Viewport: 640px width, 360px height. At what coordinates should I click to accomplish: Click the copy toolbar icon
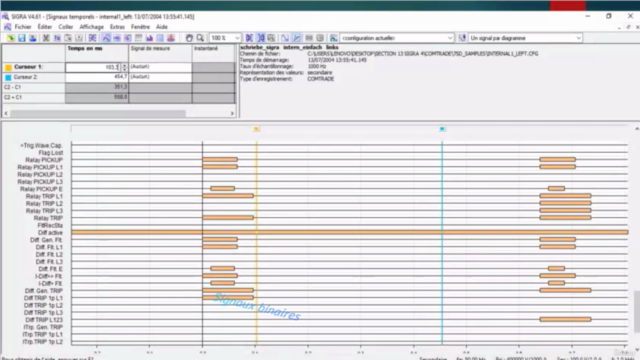coord(57,38)
